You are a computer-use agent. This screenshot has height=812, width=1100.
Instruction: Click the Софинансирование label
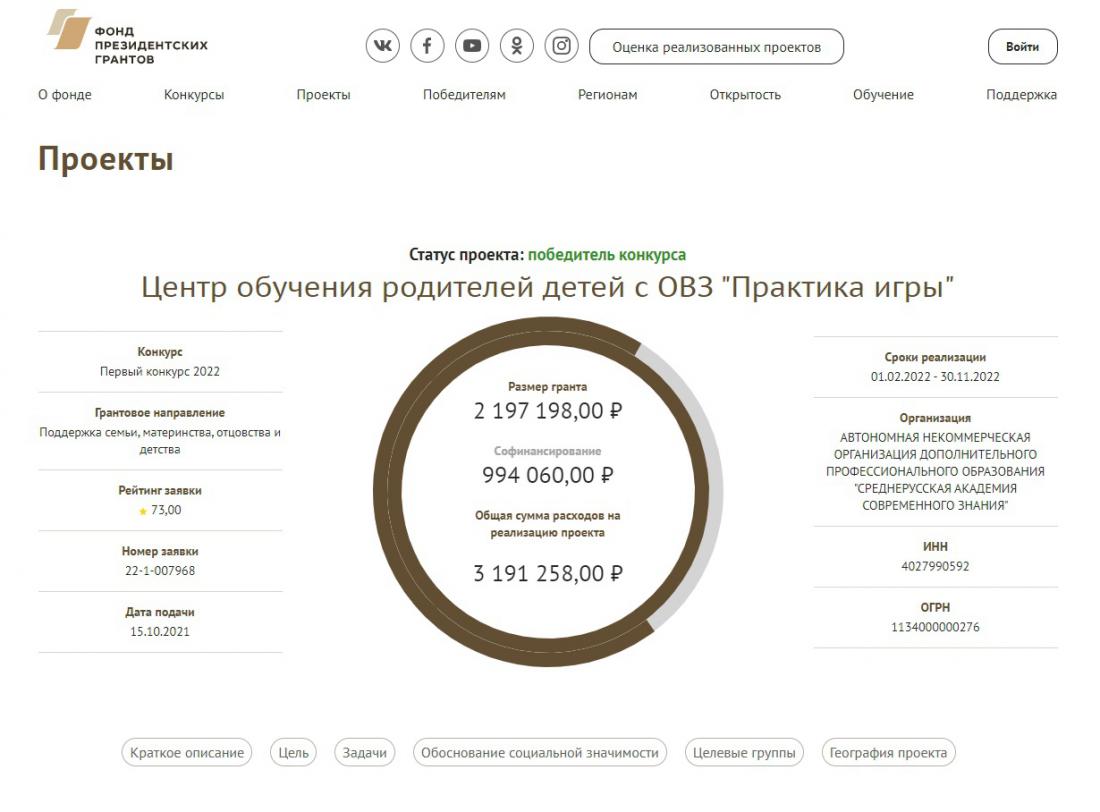point(548,451)
